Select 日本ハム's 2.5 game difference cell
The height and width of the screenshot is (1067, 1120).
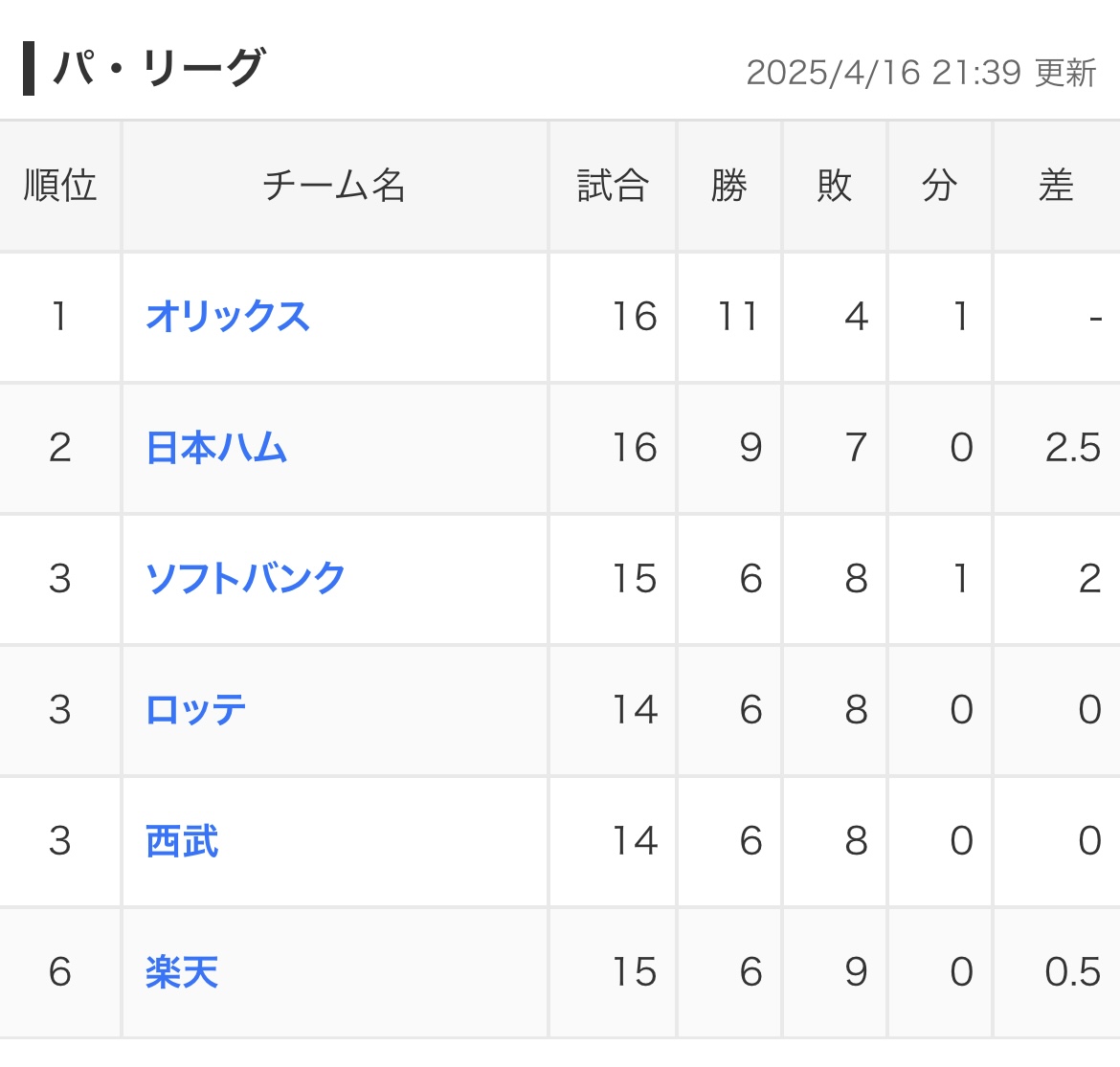1072,448
